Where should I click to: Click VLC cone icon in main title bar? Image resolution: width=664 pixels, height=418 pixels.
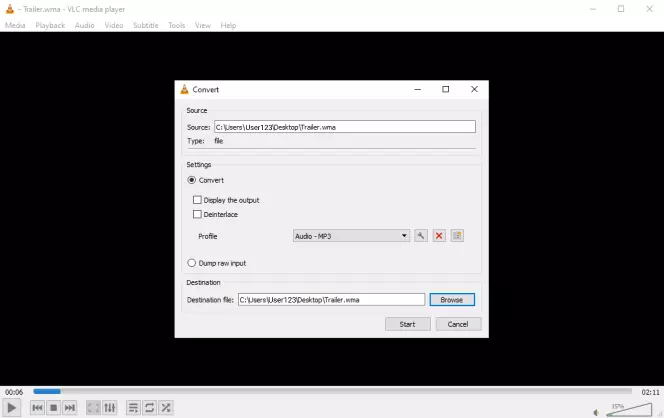pos(9,9)
